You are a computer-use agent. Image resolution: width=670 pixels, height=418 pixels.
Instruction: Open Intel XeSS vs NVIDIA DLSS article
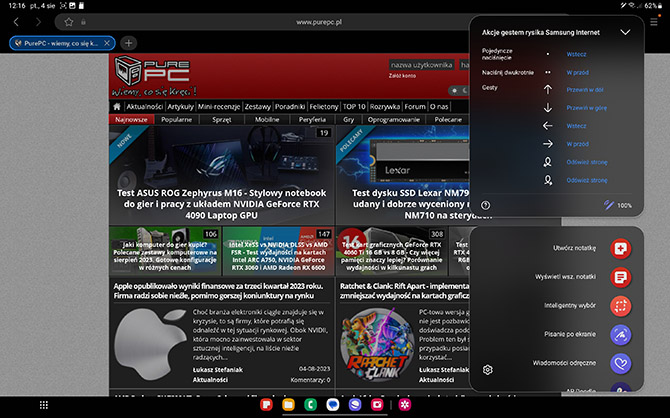[x=278, y=251]
